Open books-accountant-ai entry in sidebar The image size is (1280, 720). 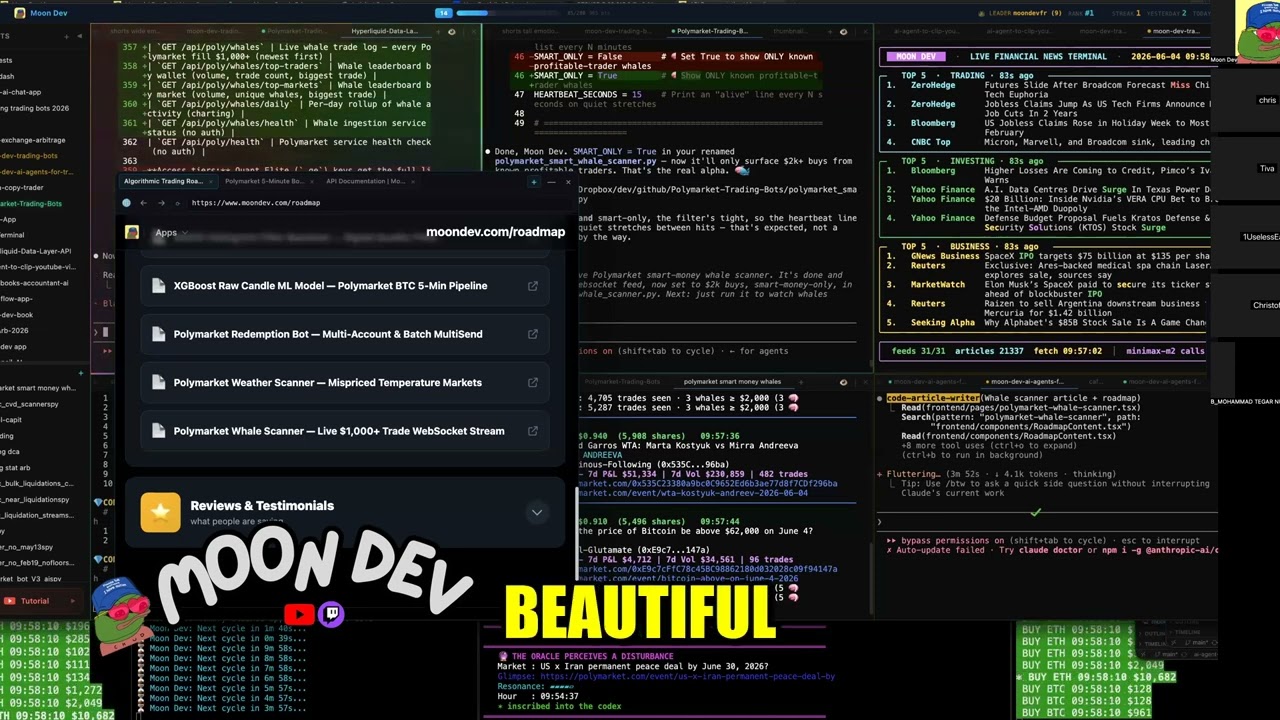point(35,283)
